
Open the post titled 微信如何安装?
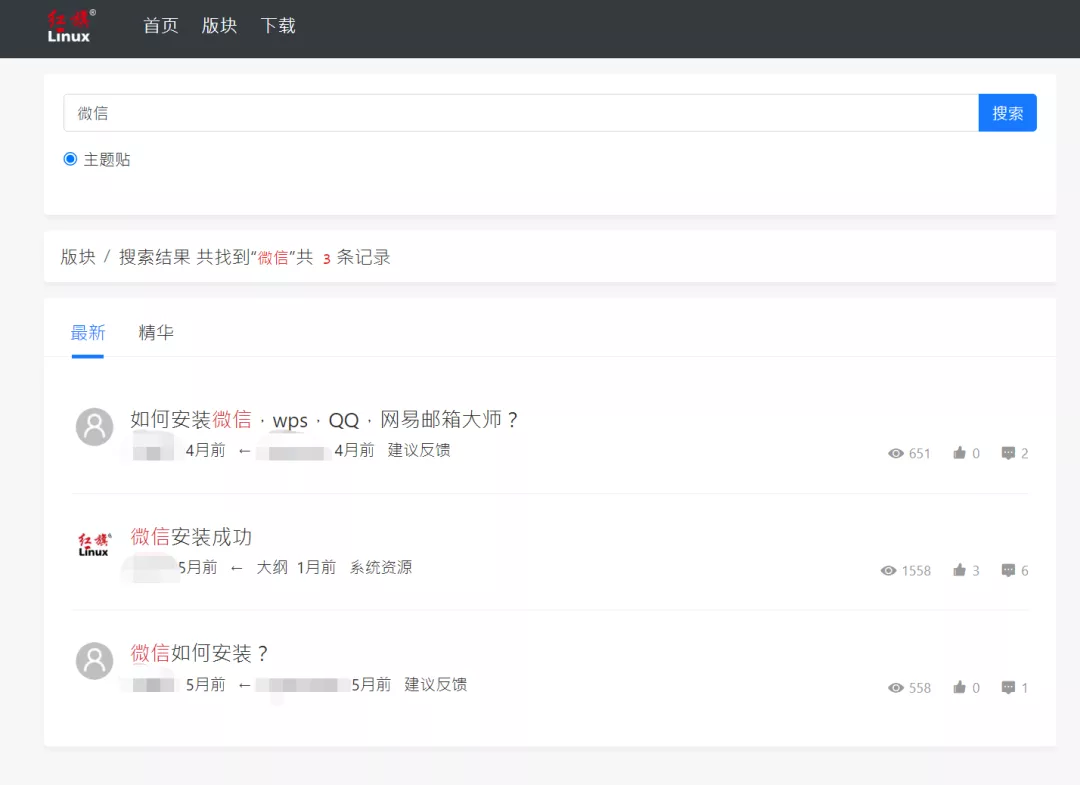point(199,653)
